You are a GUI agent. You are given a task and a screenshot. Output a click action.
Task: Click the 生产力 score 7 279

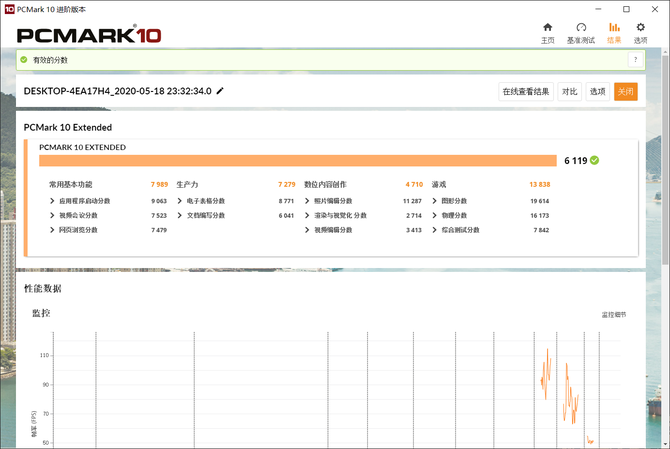point(287,184)
